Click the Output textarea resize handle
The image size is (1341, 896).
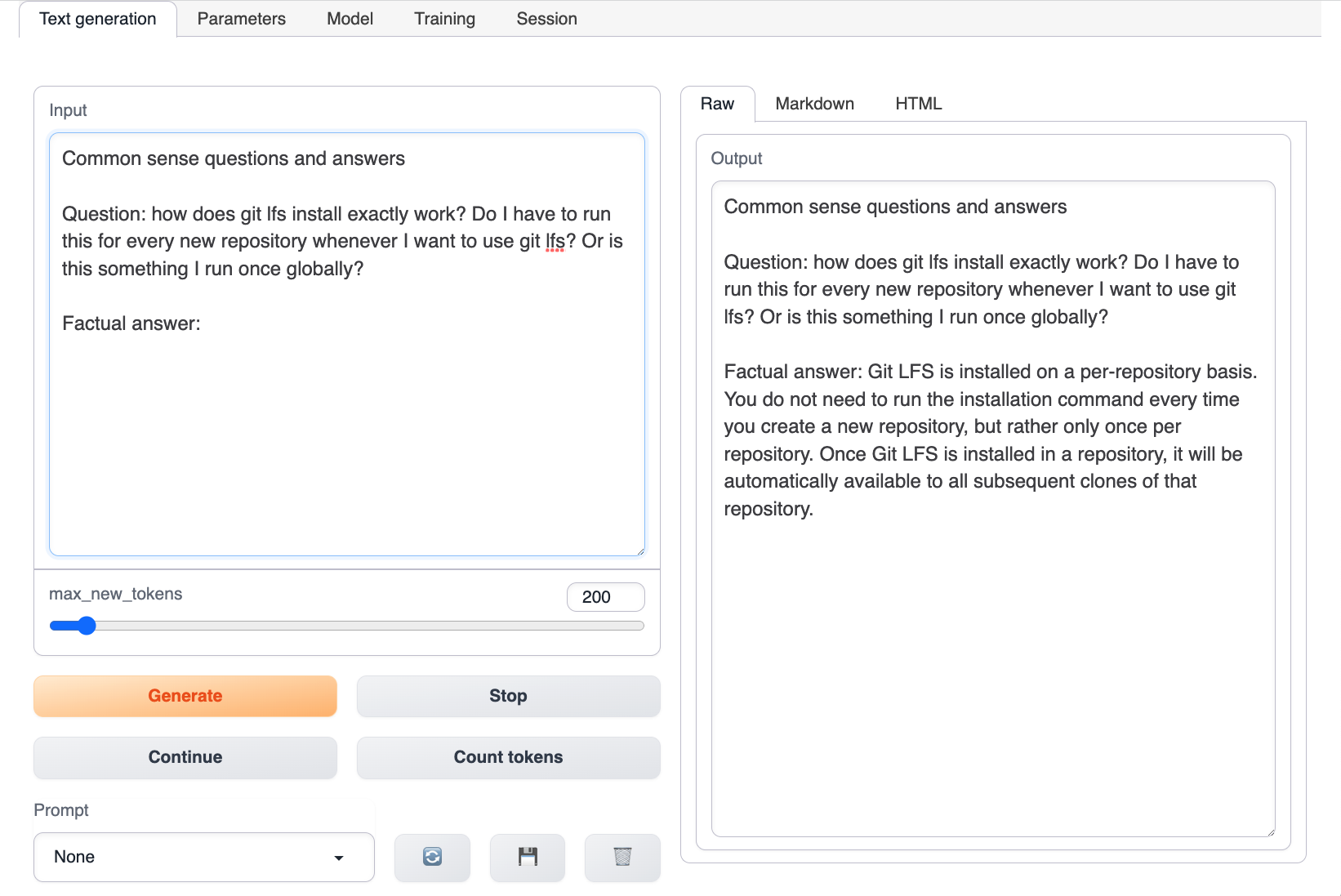click(1271, 832)
